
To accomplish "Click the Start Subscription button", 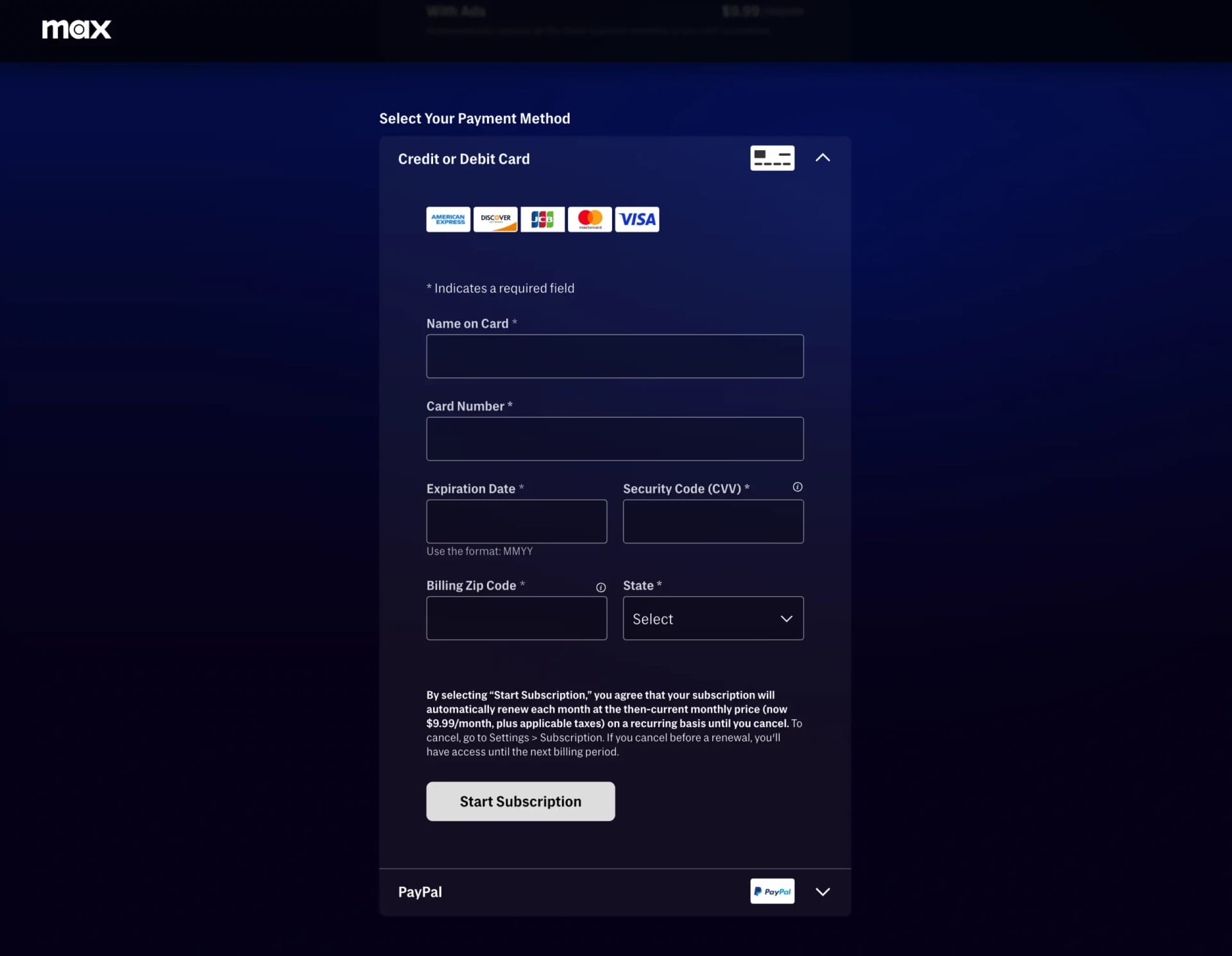I will [520, 801].
